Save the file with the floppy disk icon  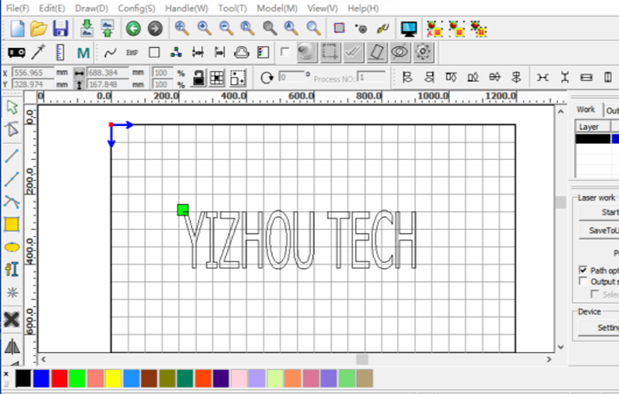[x=60, y=29]
